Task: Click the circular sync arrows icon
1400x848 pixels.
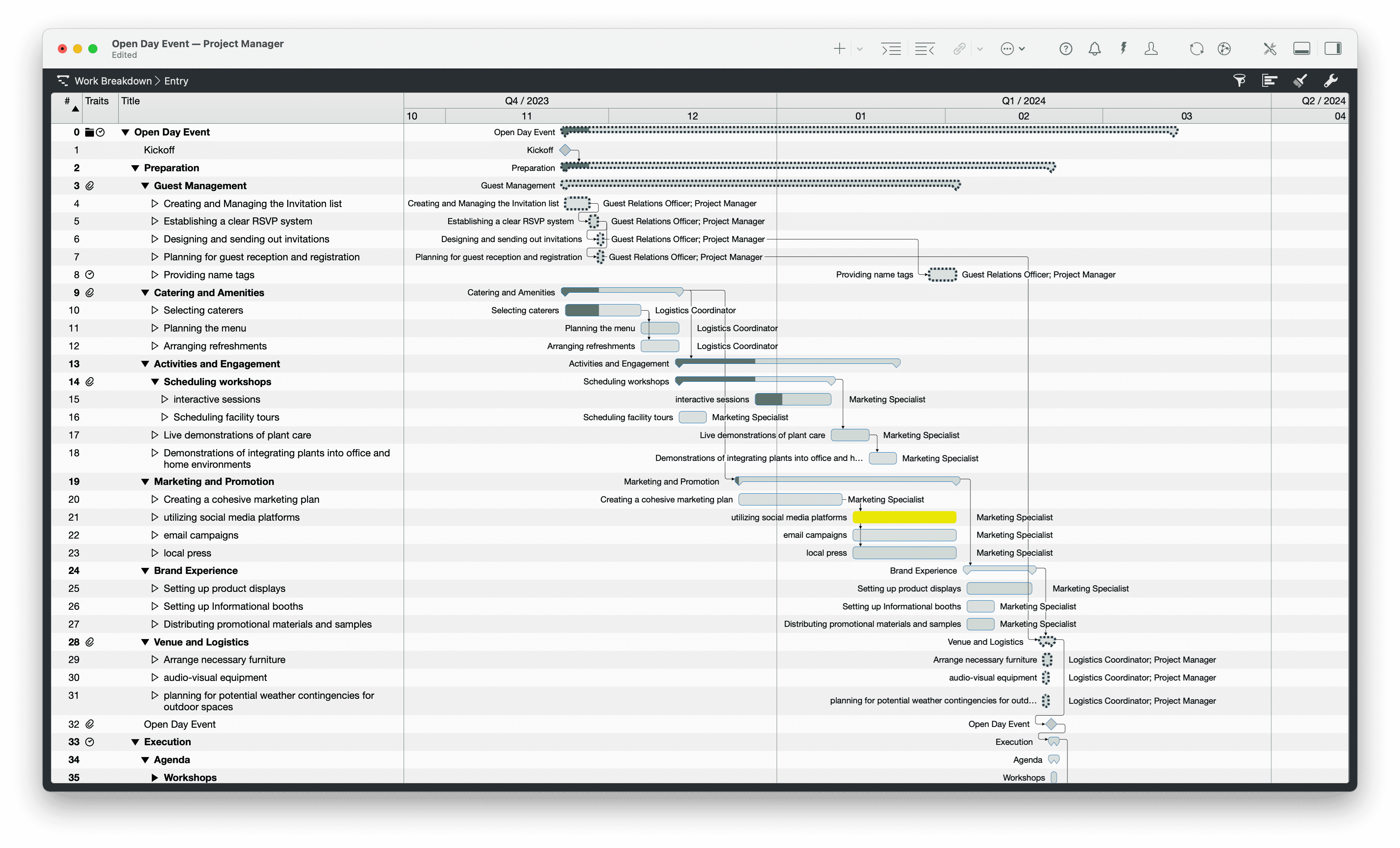Action: (x=1196, y=49)
